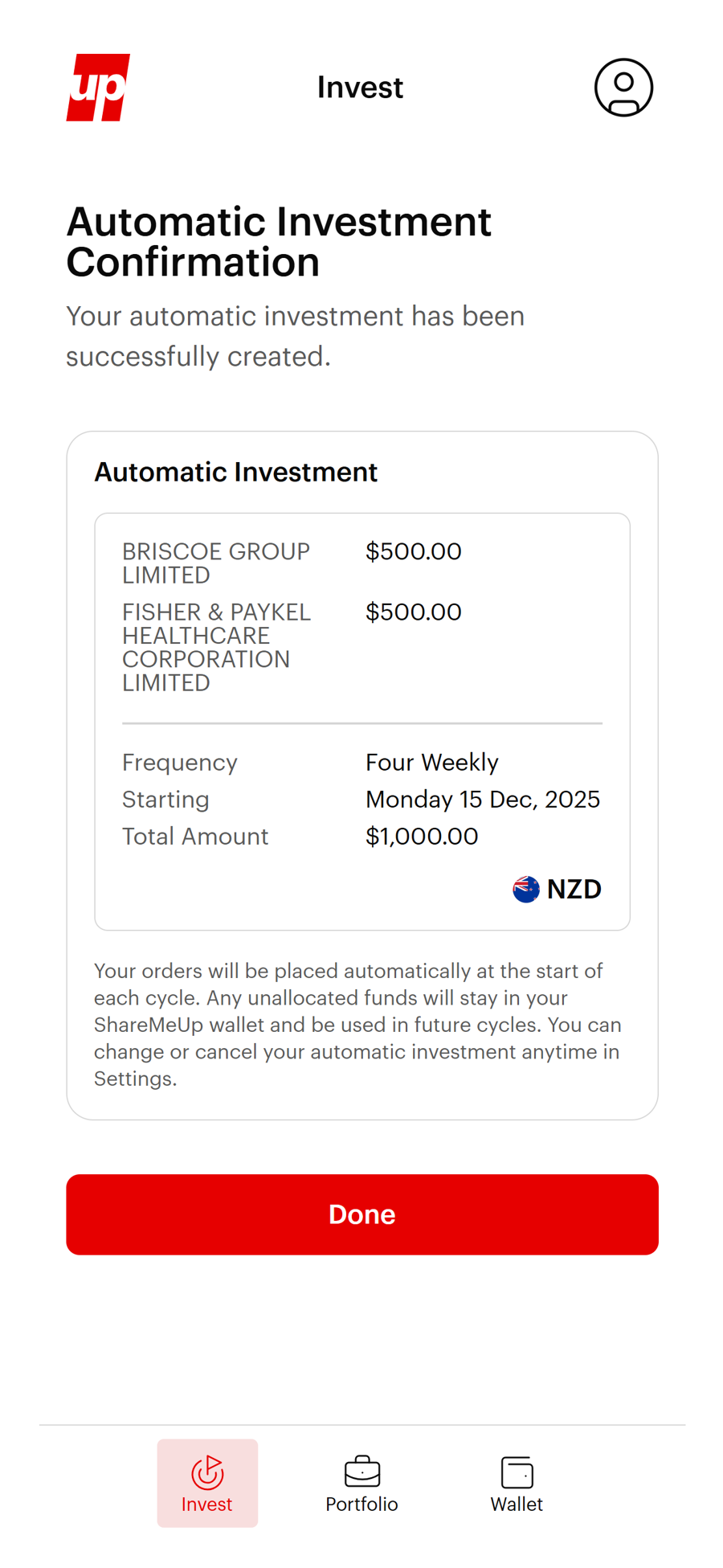Click the $500.00 amount beside Fisher & Paykel
This screenshot has width=723, height=1568.
[x=413, y=612]
